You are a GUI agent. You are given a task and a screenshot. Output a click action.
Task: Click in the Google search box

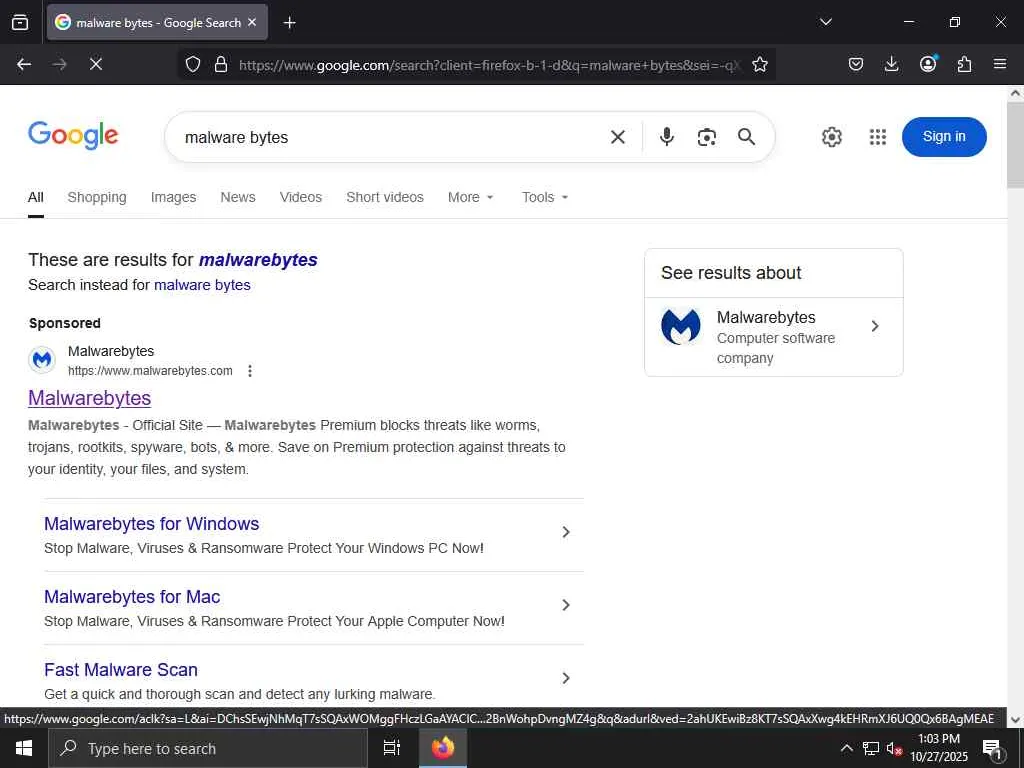pos(392,137)
